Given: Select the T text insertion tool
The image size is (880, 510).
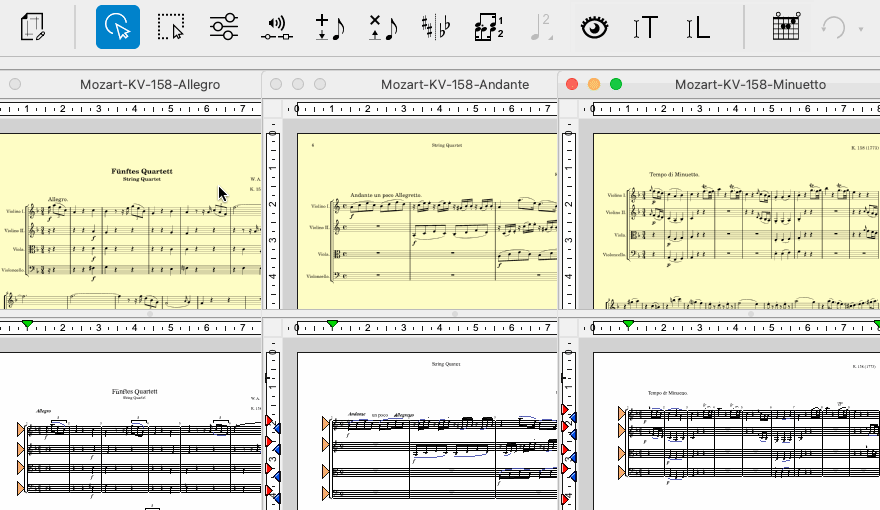Looking at the screenshot, I should tap(645, 27).
